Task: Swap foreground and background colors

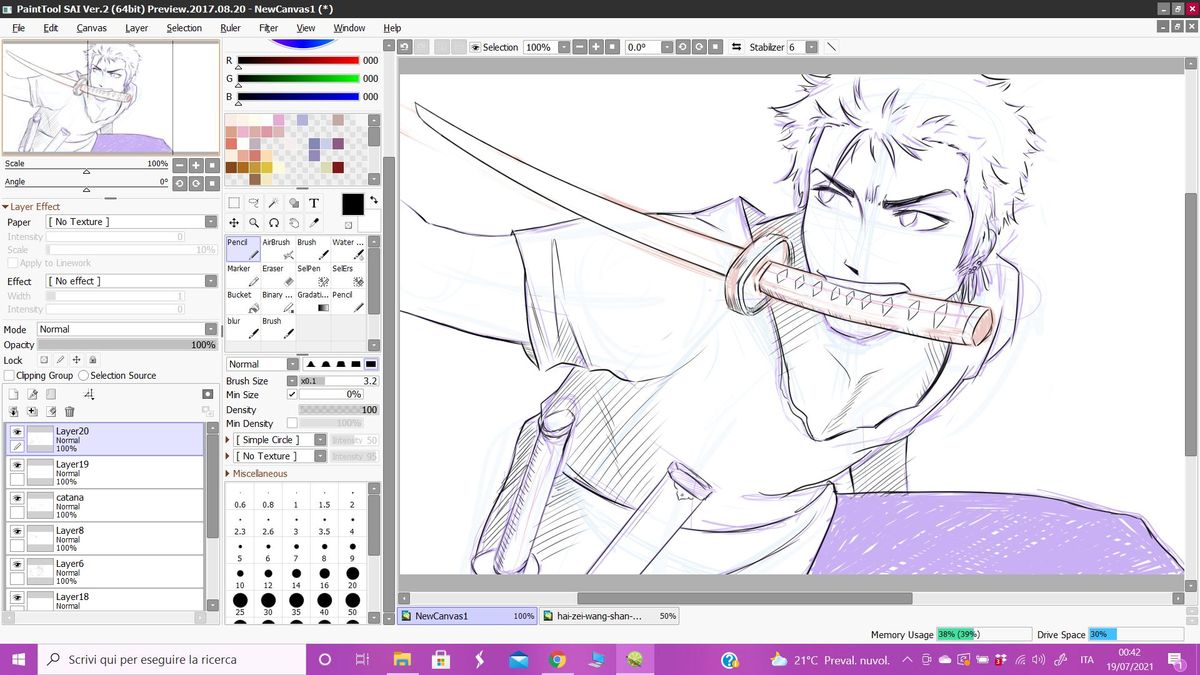Action: [x=373, y=201]
